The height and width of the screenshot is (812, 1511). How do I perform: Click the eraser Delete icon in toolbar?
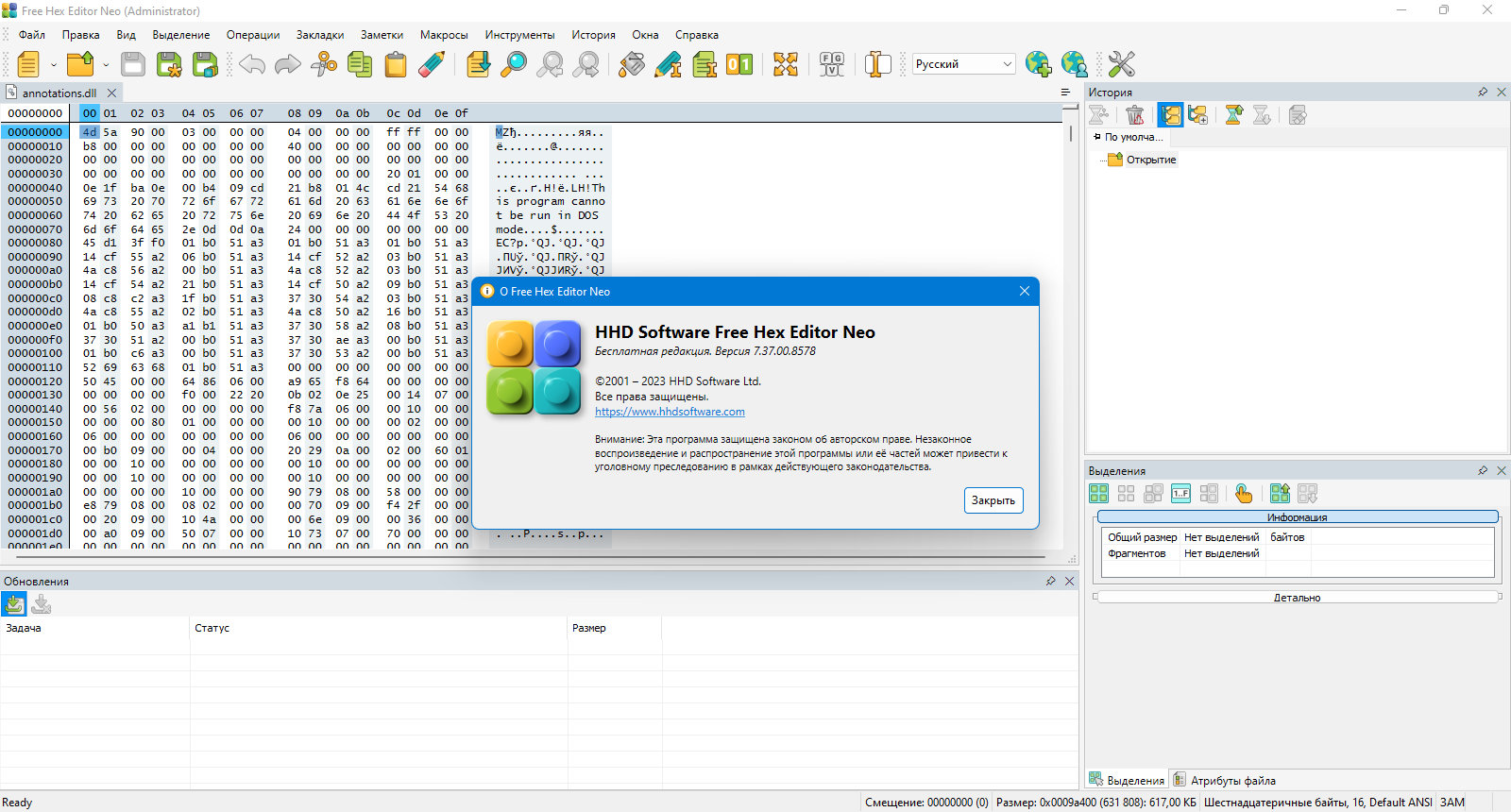click(x=432, y=64)
